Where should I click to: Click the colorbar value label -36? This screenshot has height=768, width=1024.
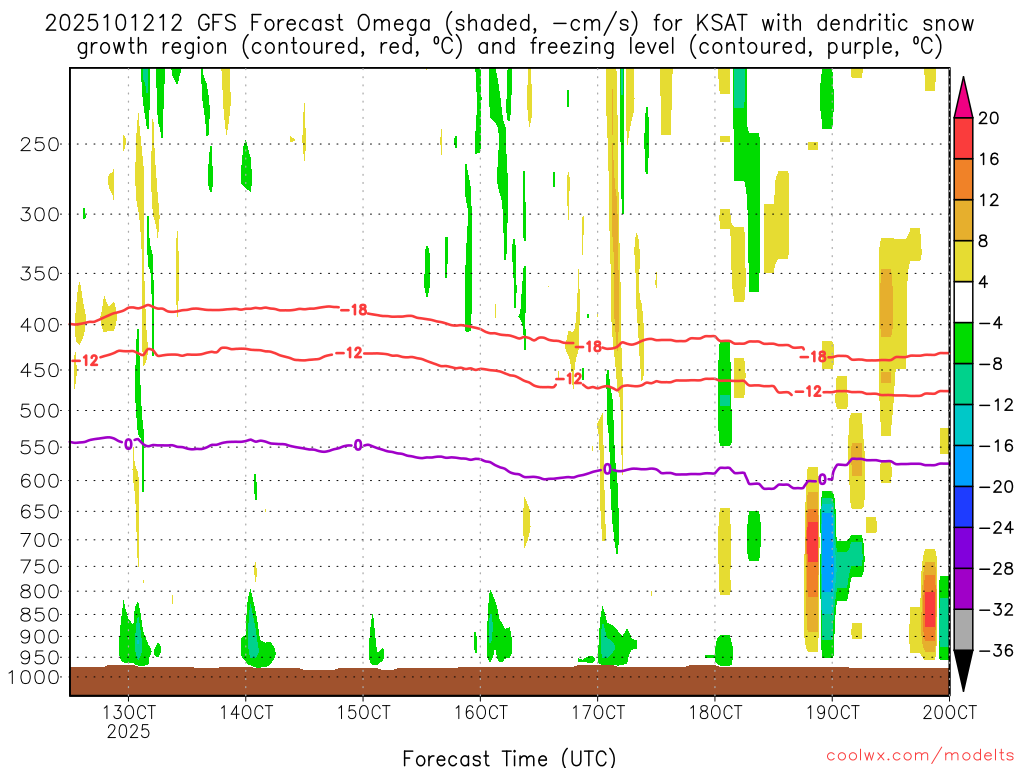[x=997, y=650]
